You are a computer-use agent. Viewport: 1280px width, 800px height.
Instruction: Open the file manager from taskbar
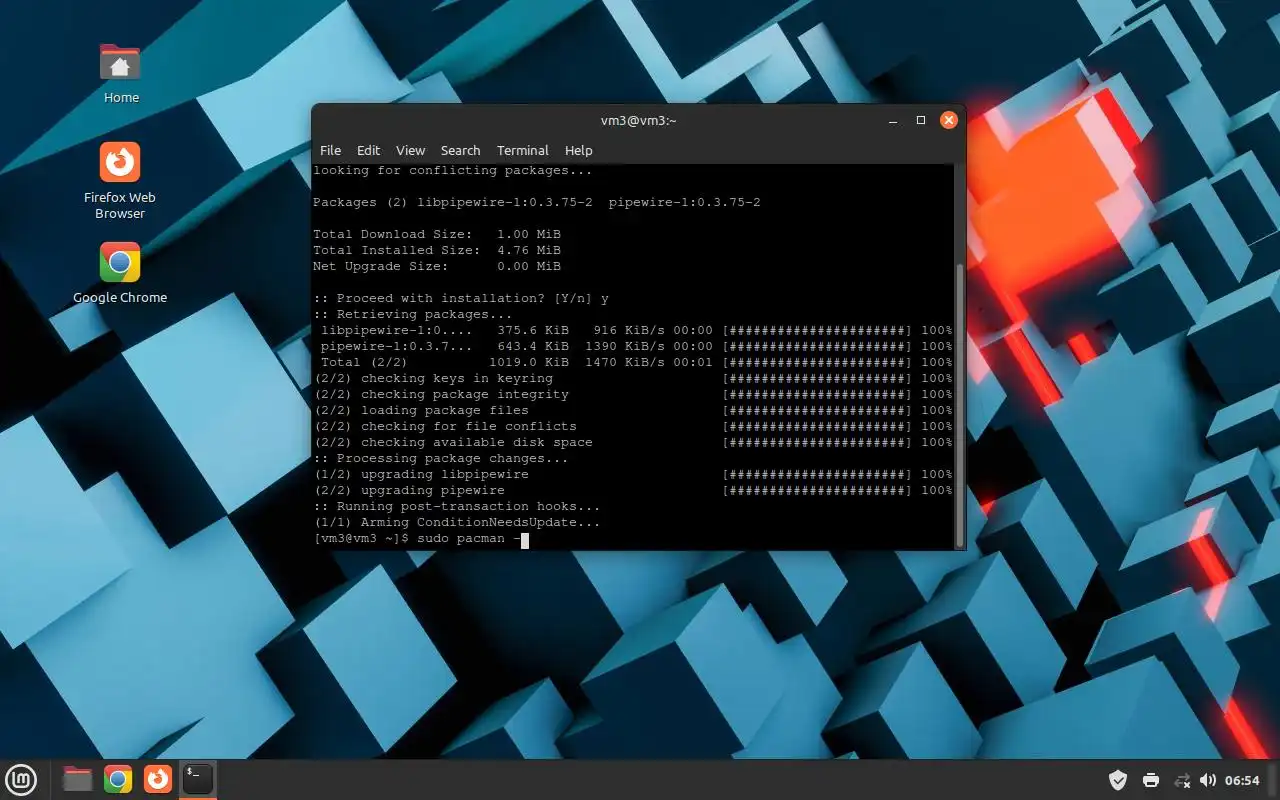pos(78,779)
